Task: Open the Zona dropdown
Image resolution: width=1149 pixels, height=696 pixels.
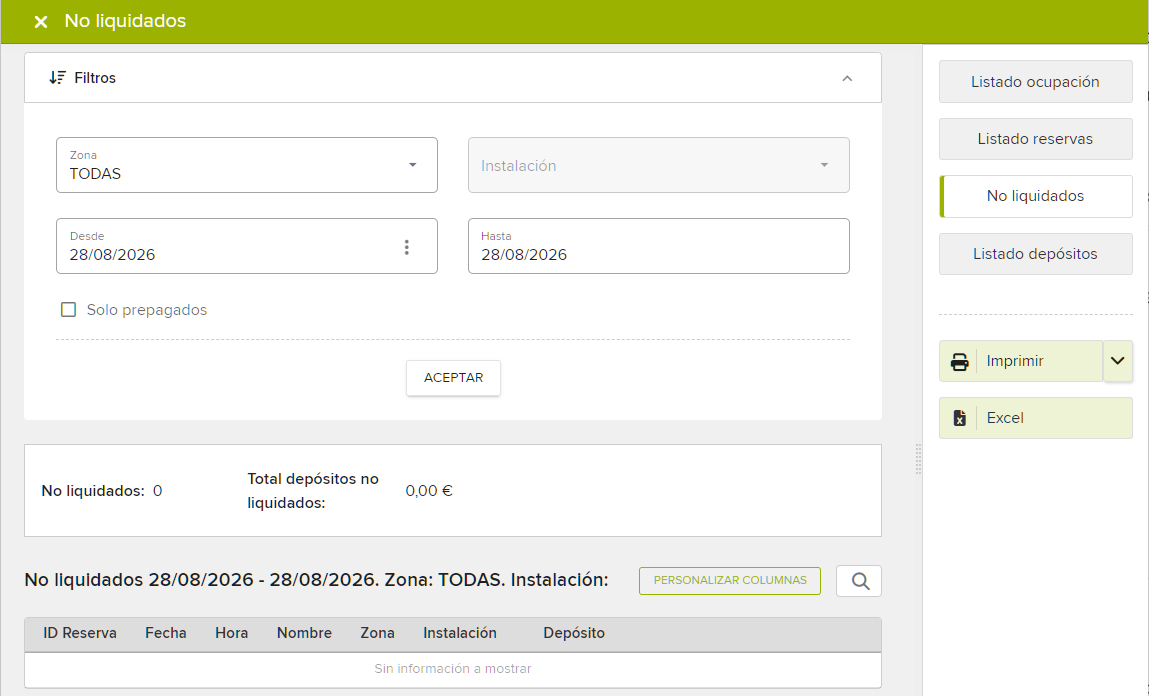Action: pos(247,165)
